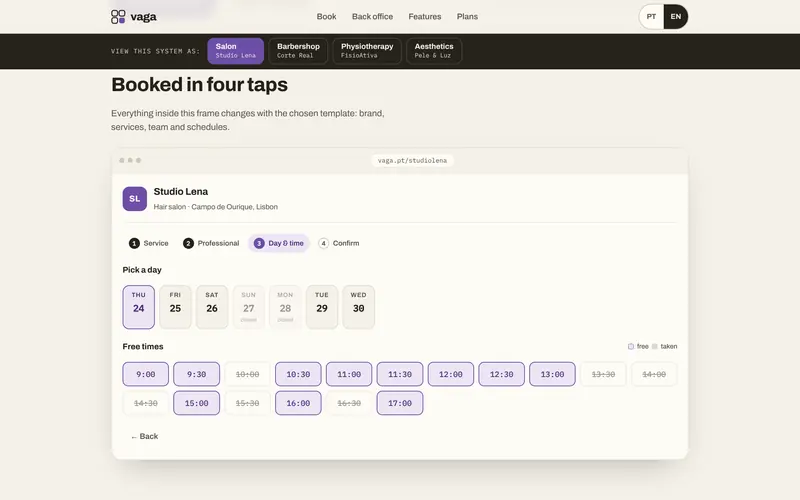800x500 pixels.
Task: Switch language to PT
Action: click(x=651, y=17)
